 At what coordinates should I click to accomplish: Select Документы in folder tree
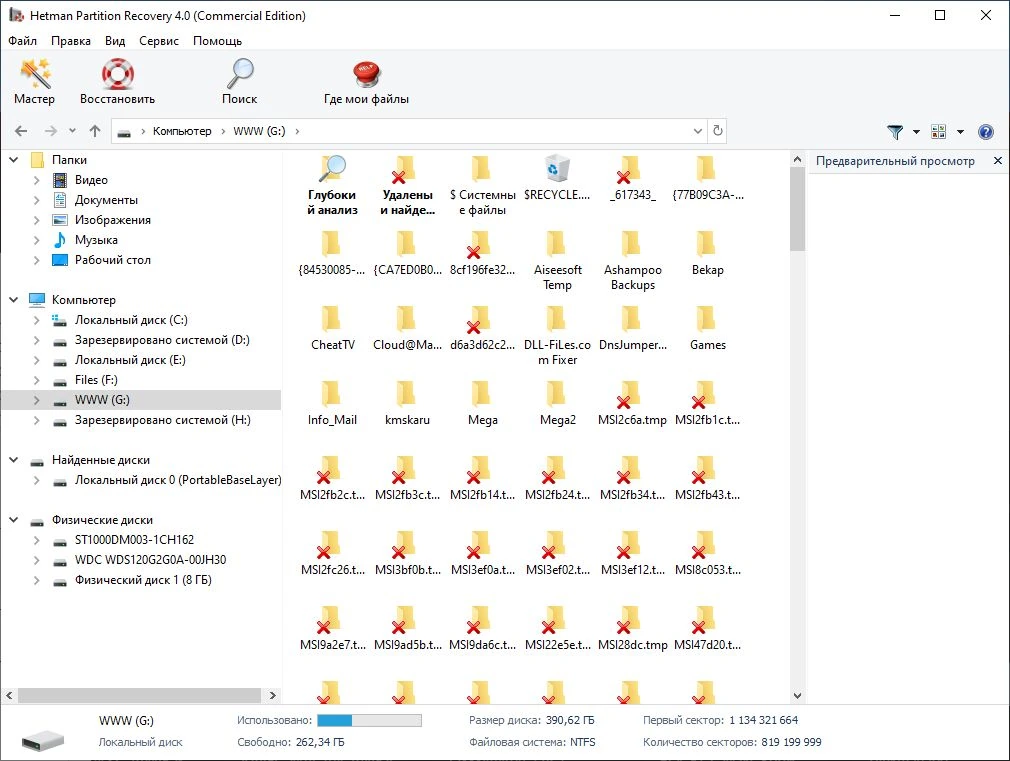[x=106, y=200]
